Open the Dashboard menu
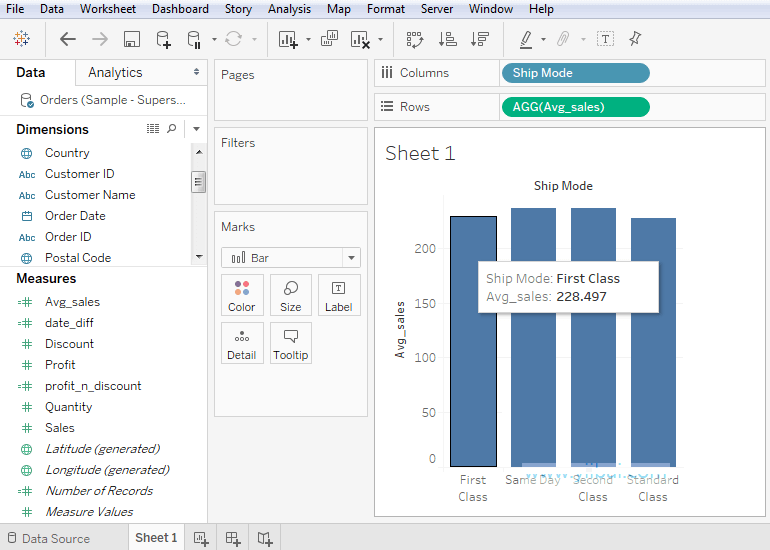The image size is (770, 550). [180, 9]
